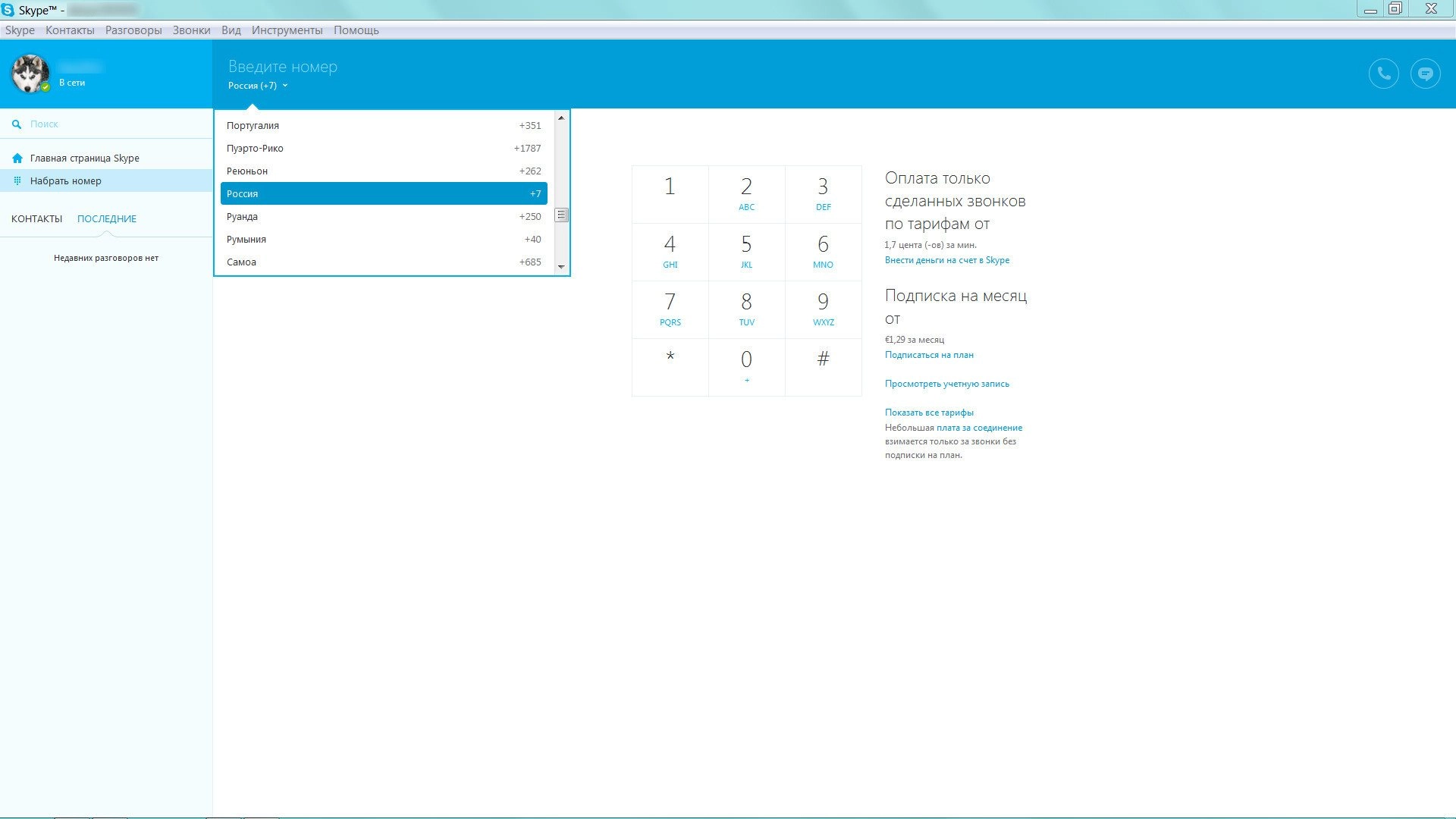Image resolution: width=1456 pixels, height=819 pixels.
Task: Open the Контакты menu
Action: tap(70, 30)
